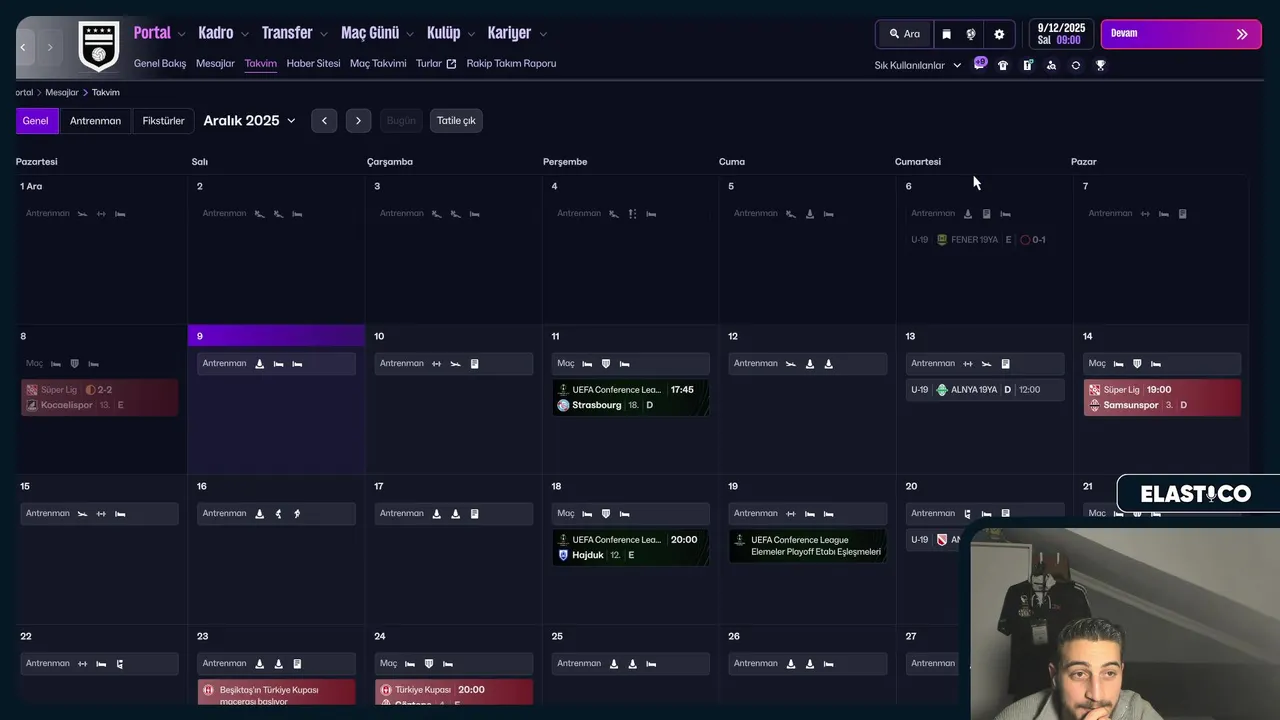
Task: Open the Ara search box
Action: [x=904, y=34]
